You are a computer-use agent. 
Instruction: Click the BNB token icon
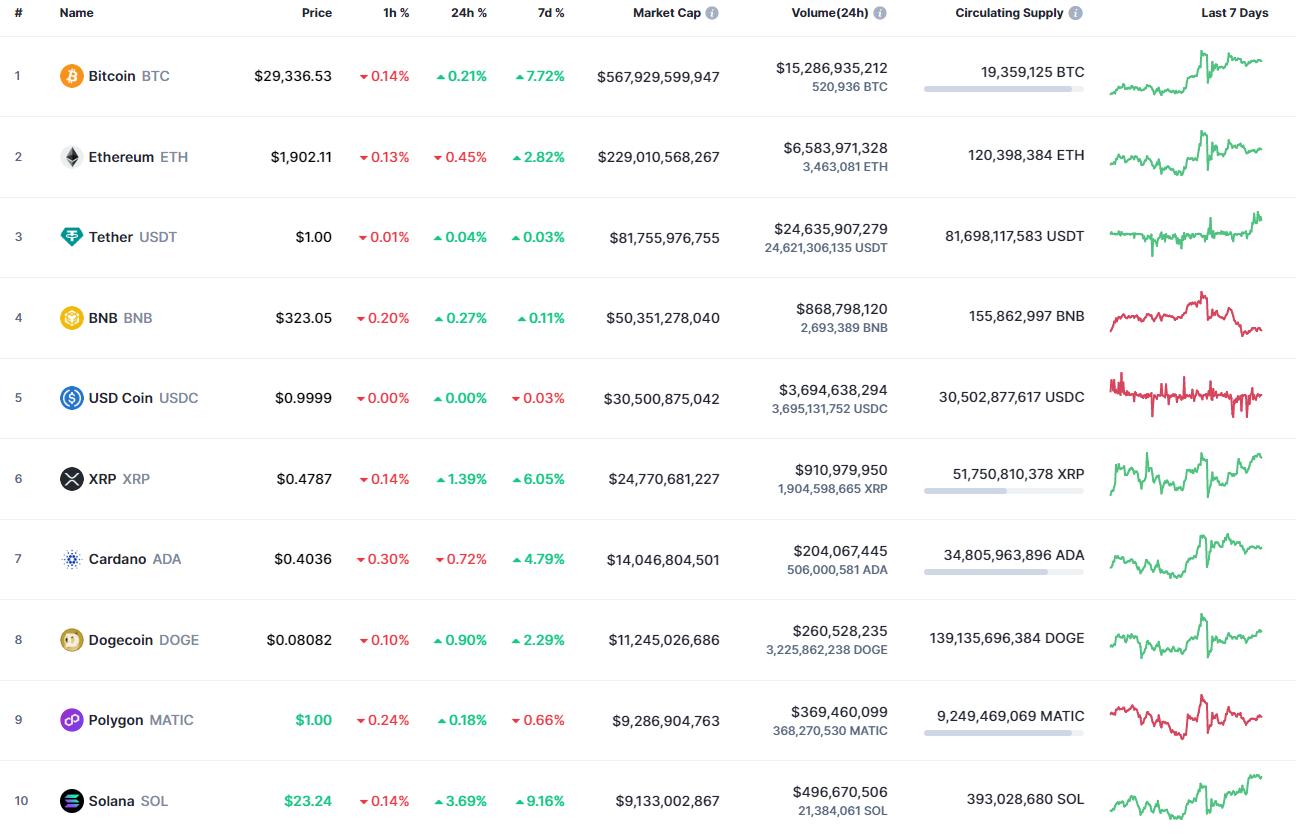[x=70, y=317]
